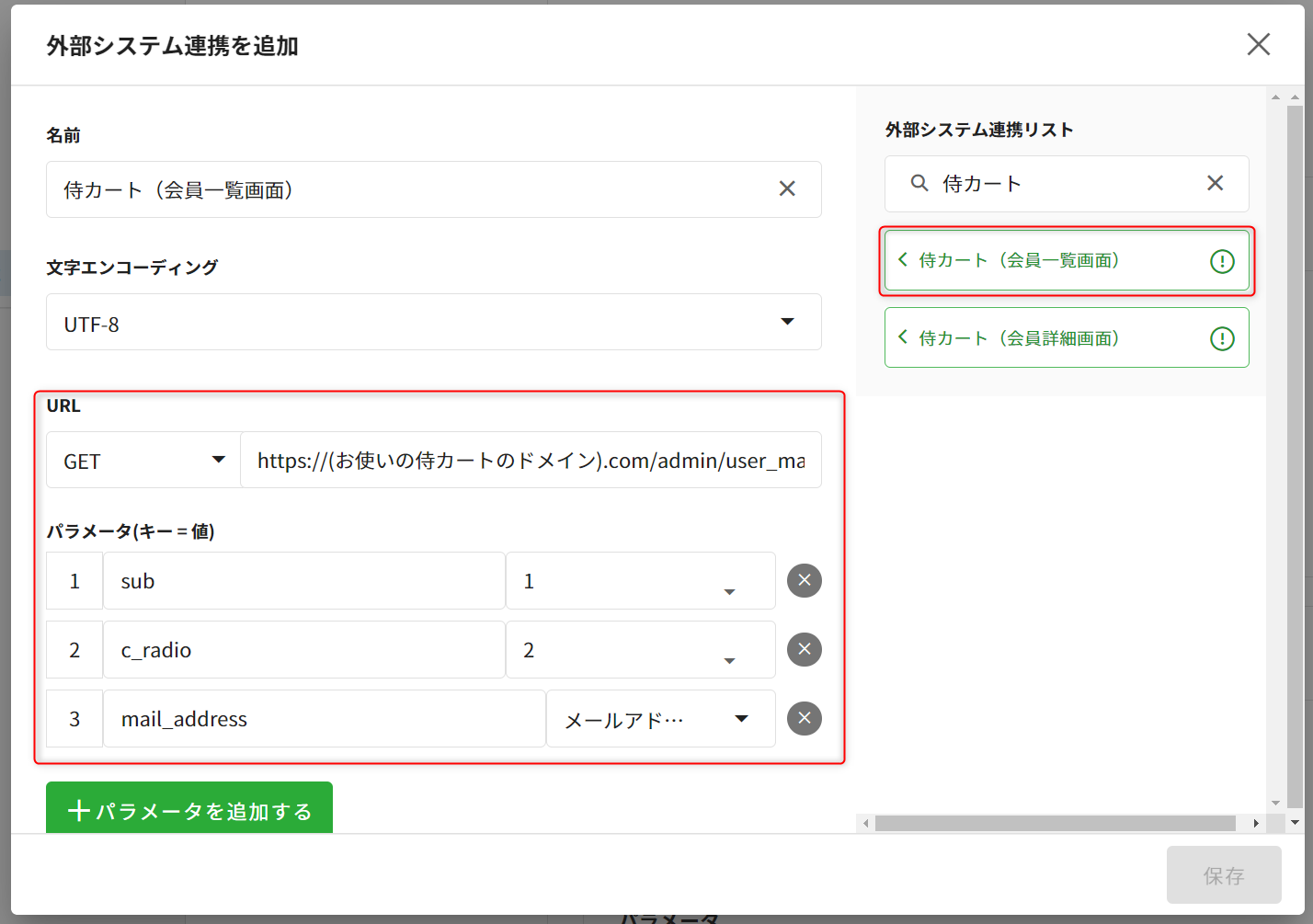Click パラメータを追加する button
This screenshot has width=1313, height=924.
pos(189,809)
